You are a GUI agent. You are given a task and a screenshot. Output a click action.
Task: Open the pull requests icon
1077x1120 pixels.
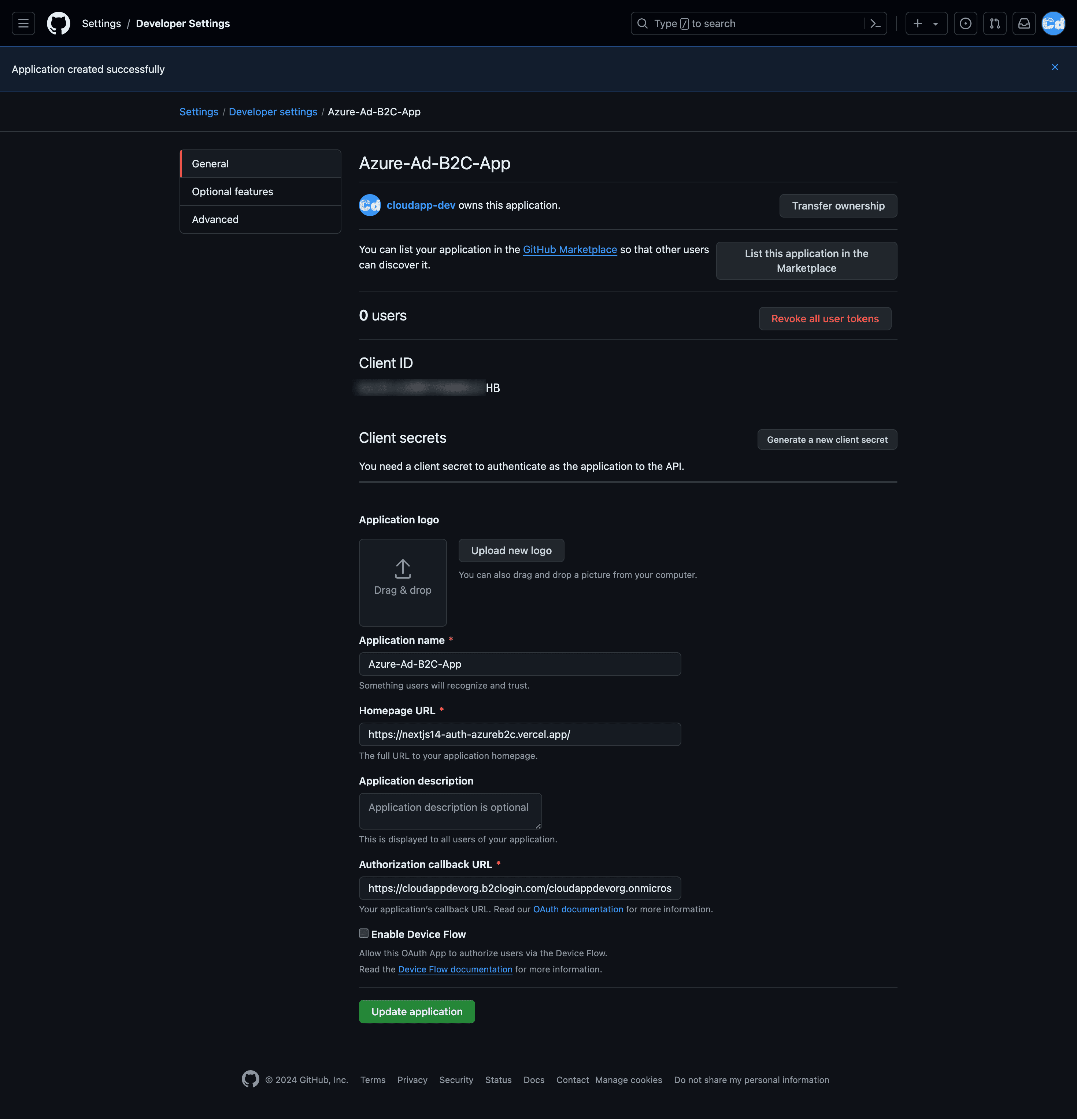[x=995, y=23]
